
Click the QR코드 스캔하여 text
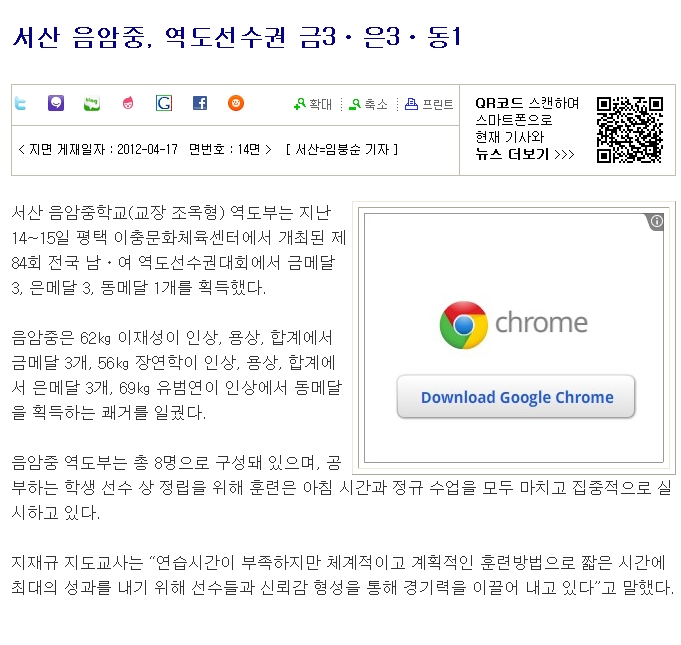click(x=527, y=103)
